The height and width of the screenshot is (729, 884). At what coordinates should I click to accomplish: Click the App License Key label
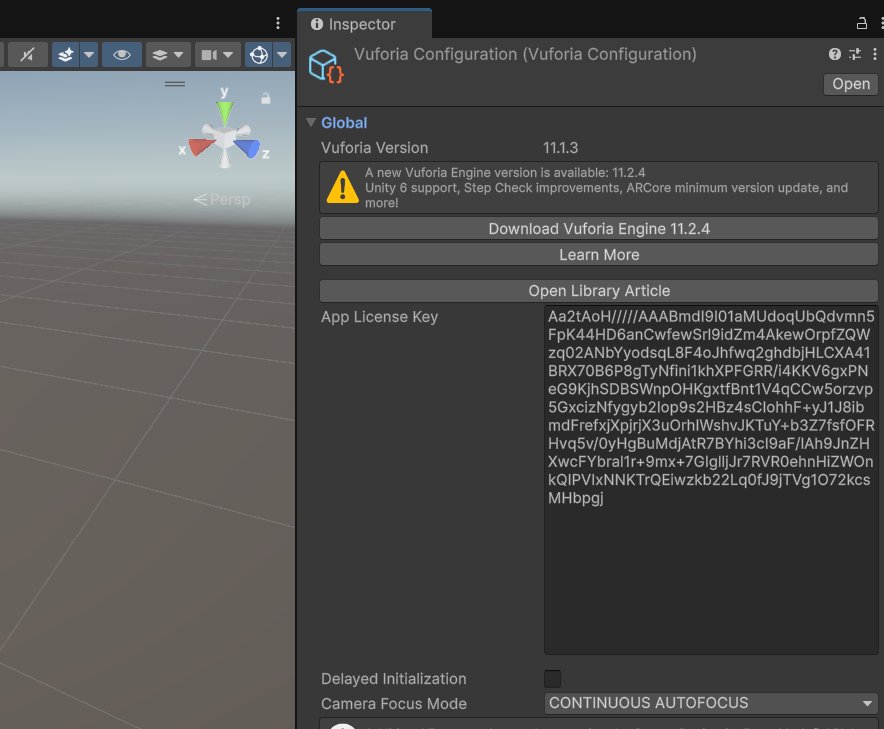coord(379,317)
